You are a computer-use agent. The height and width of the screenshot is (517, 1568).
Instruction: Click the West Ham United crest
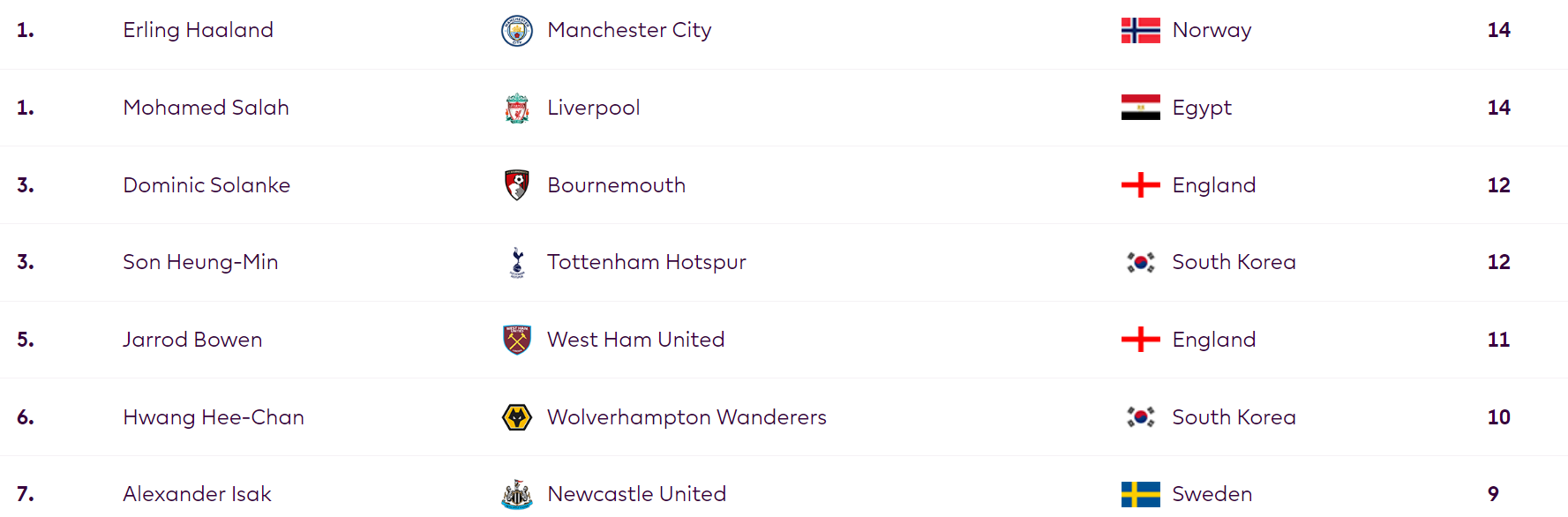pyautogui.click(x=517, y=340)
